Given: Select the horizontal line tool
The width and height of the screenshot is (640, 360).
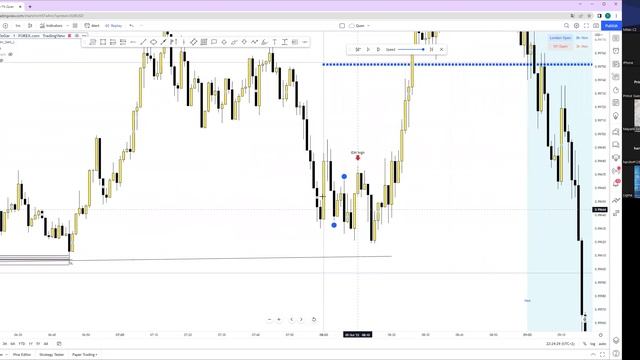Looking at the screenshot, I should pyautogui.click(x=133, y=42).
